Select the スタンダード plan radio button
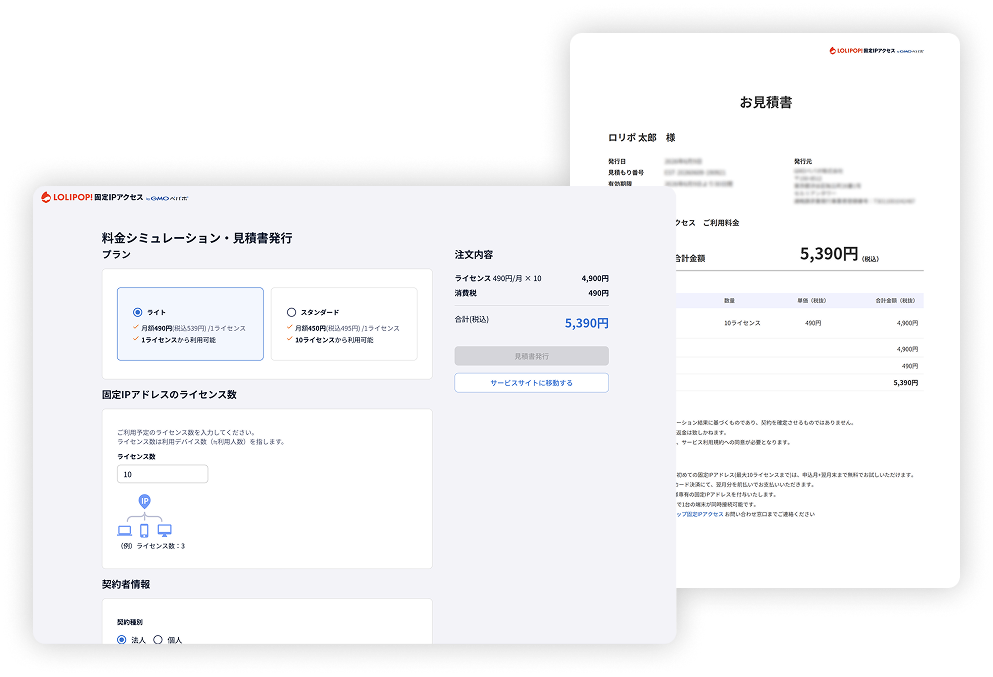 click(x=291, y=312)
